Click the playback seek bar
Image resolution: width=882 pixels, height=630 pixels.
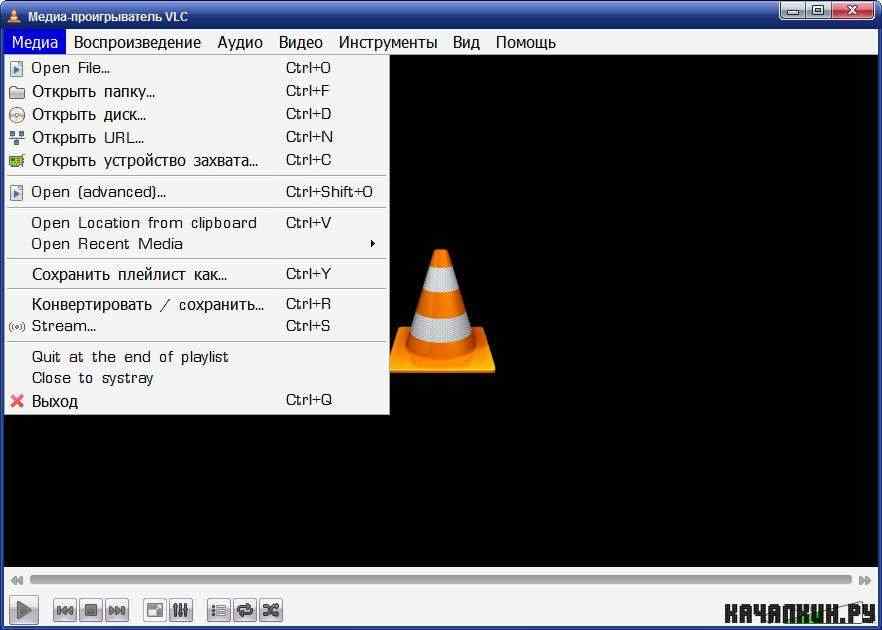tap(440, 580)
